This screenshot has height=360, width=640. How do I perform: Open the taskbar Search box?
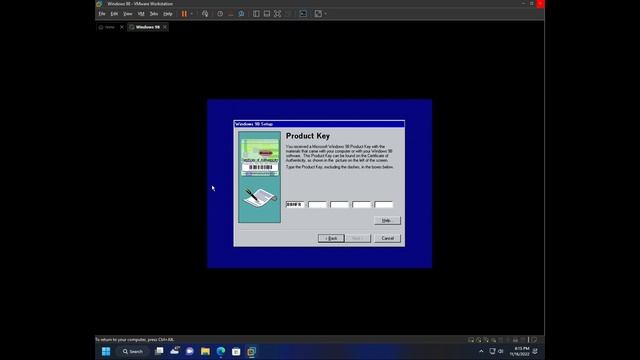[x=133, y=351]
